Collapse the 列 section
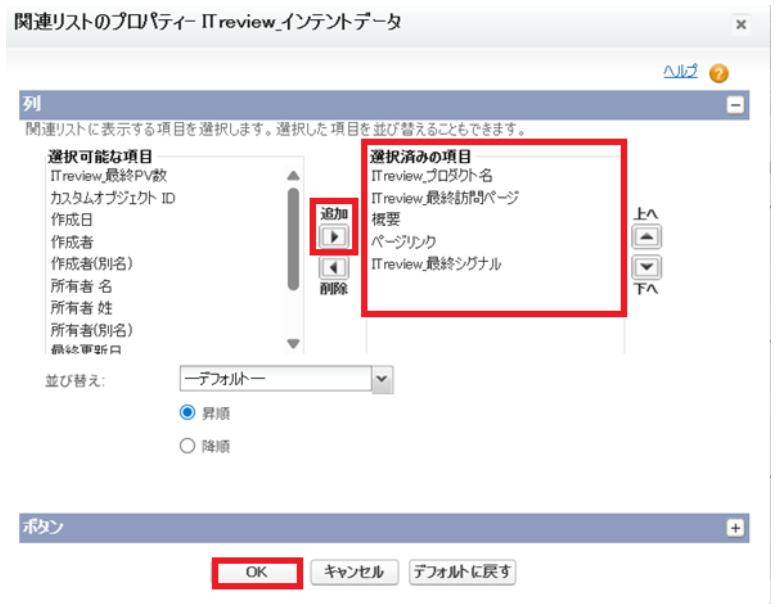Viewport: 778px width, 610px height. coord(735,105)
